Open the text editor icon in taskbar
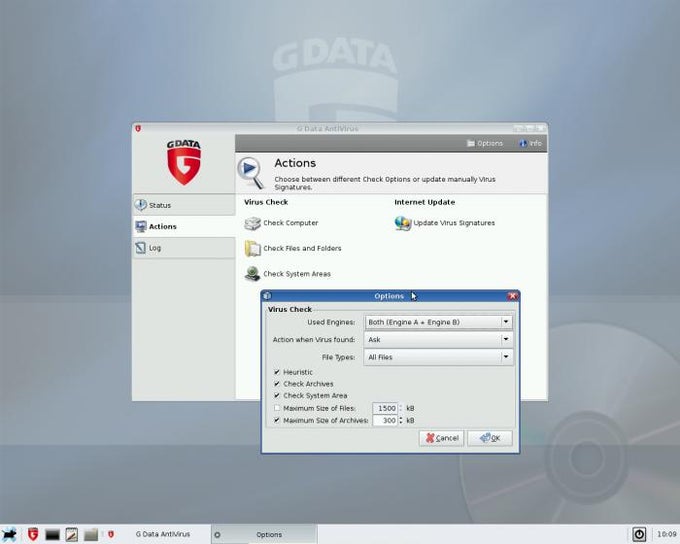The image size is (680, 544). pos(72,534)
